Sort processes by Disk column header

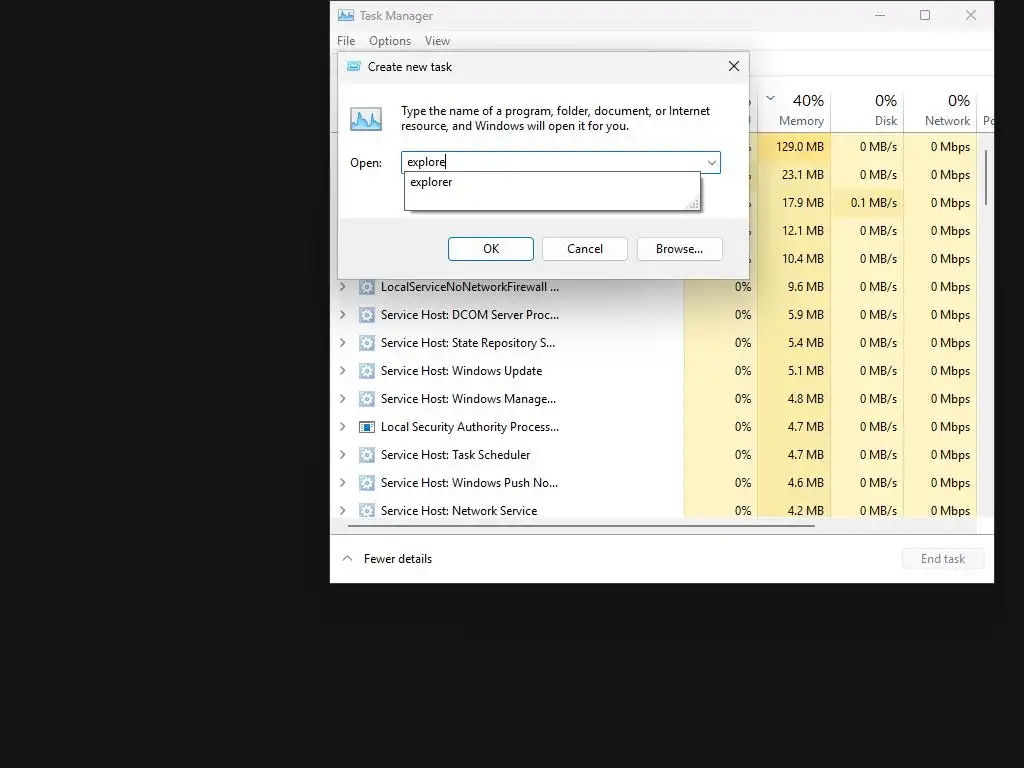(867, 110)
